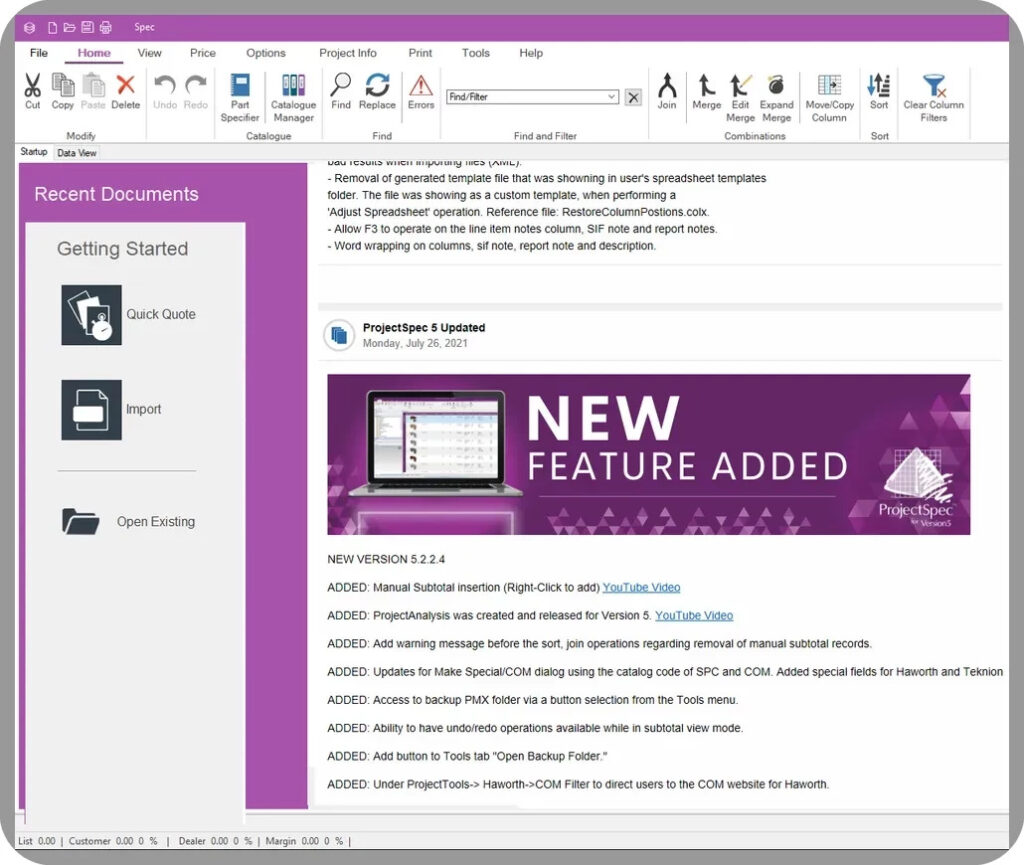The image size is (1024, 865).
Task: Open YouTube Video link for Manual Subtotal
Action: (641, 587)
